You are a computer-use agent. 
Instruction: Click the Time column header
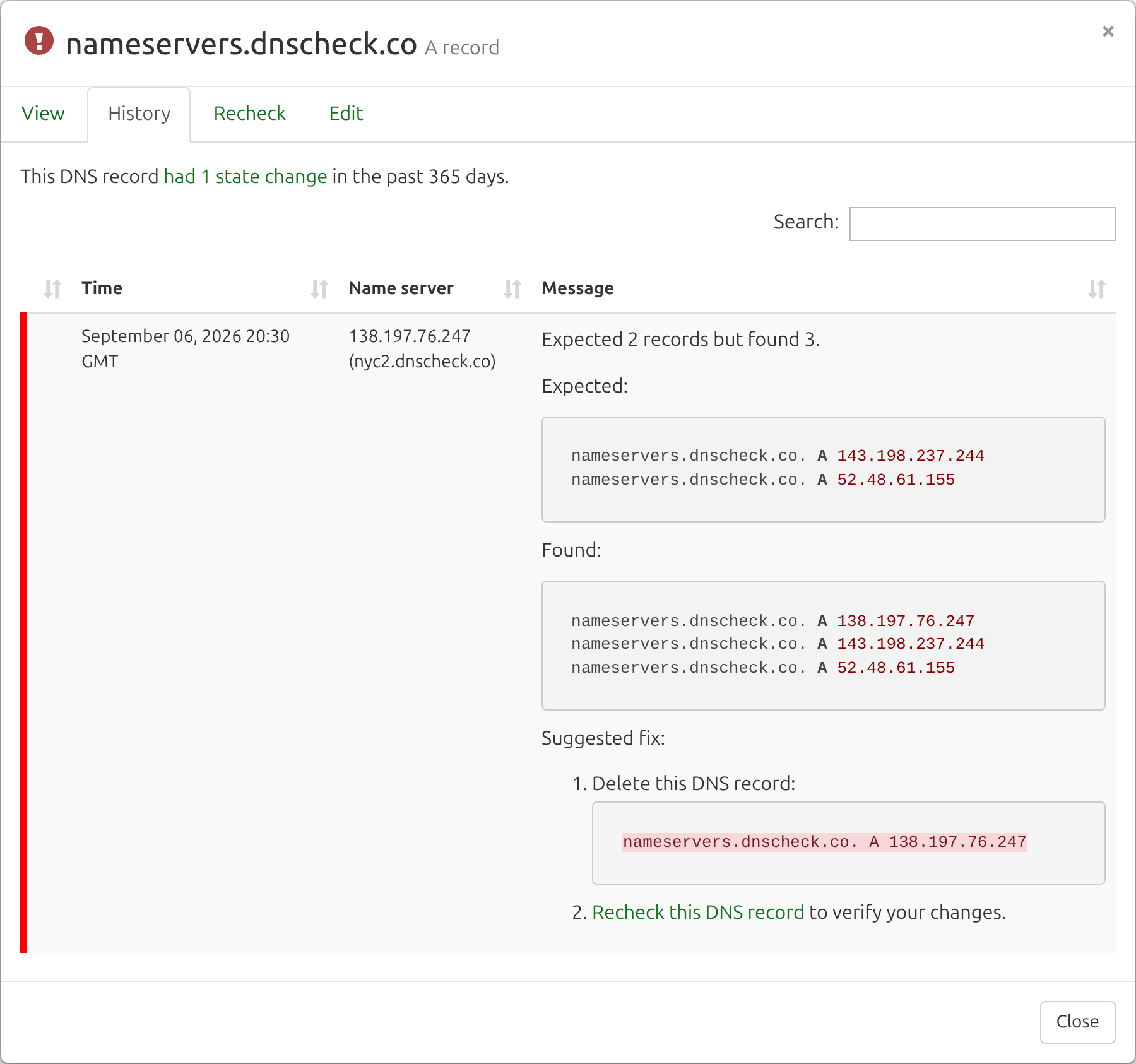(x=102, y=288)
